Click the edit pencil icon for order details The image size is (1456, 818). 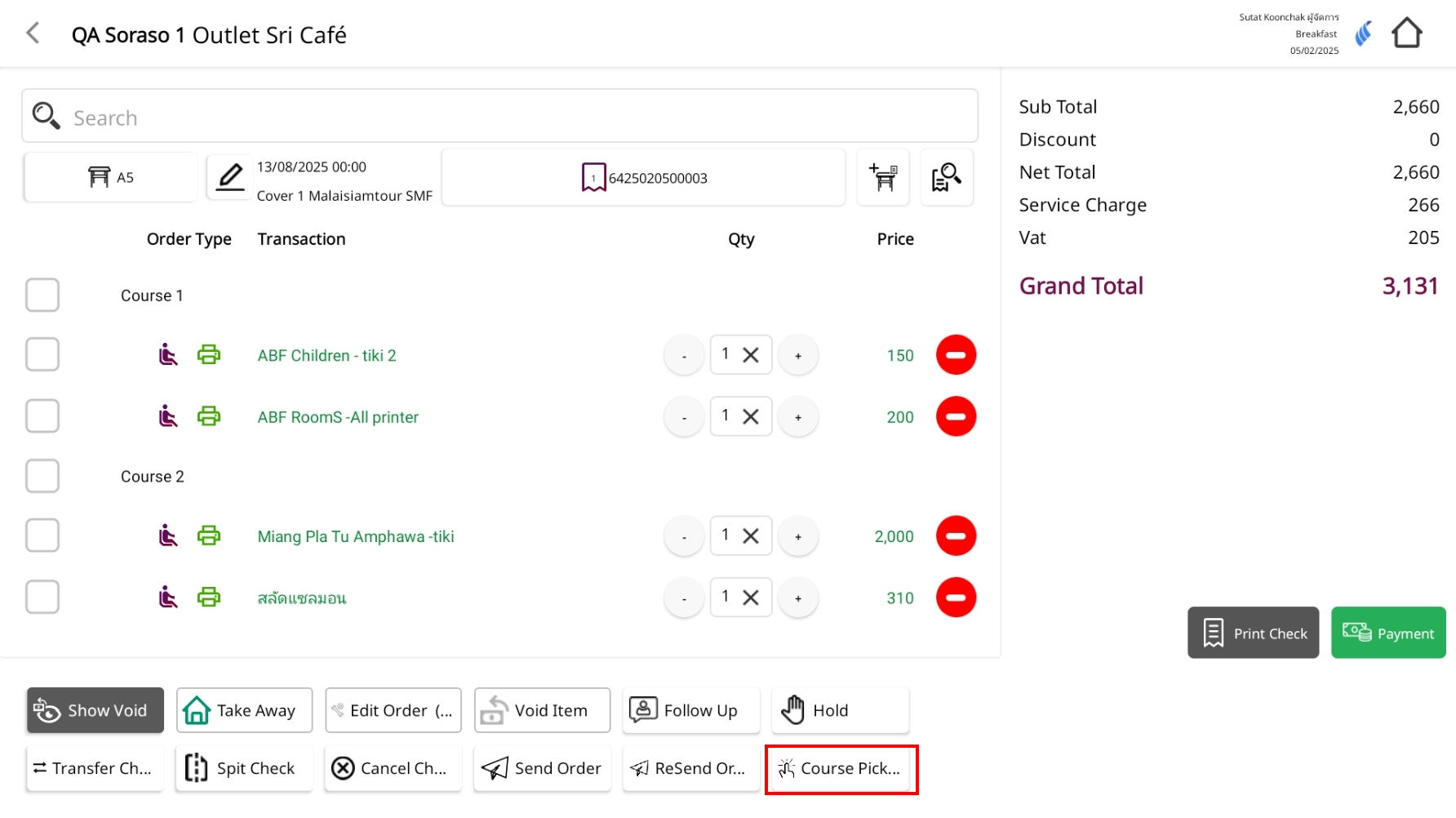coord(230,177)
